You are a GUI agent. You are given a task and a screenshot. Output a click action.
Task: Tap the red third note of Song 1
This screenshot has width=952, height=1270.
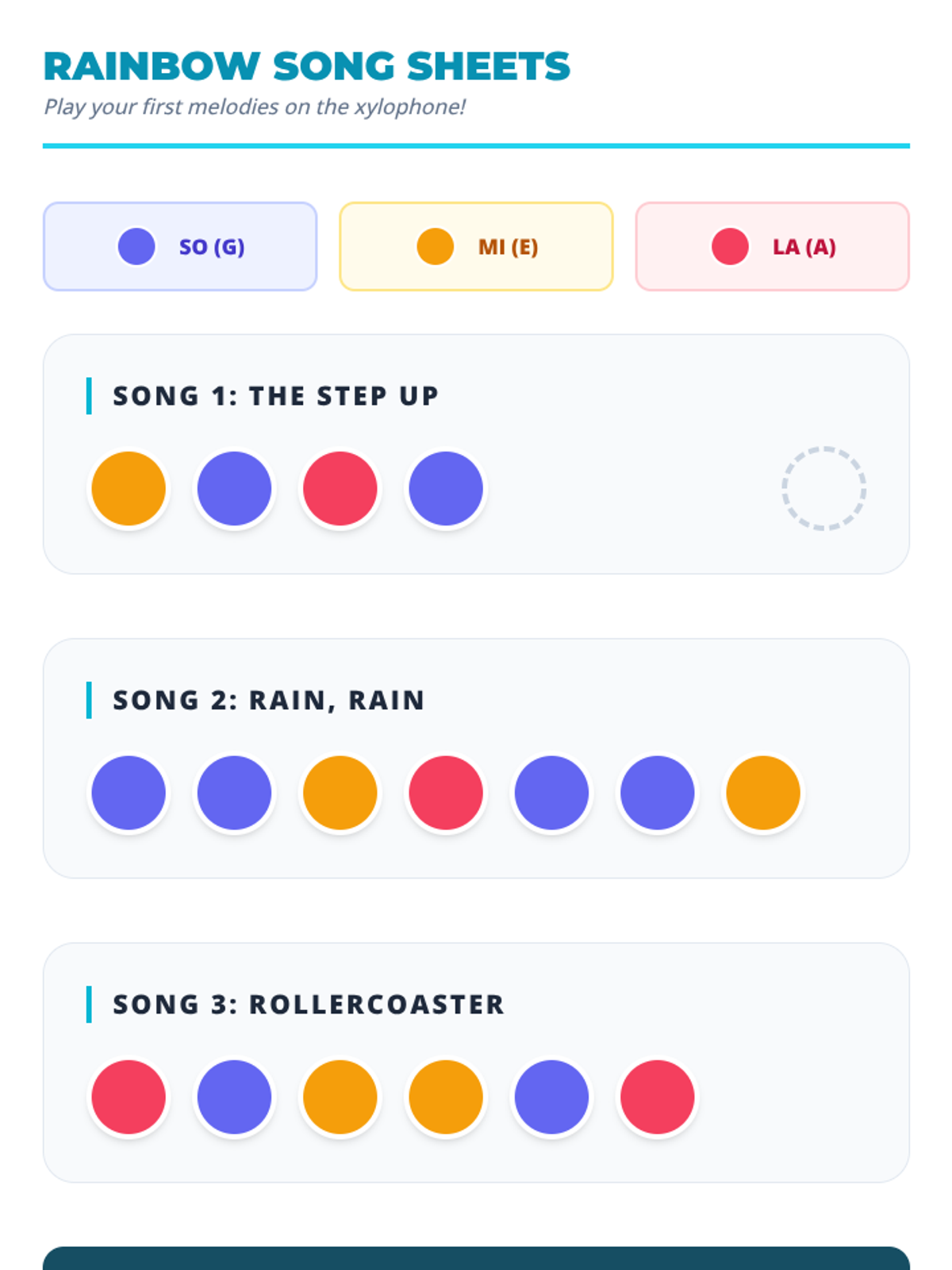coord(340,488)
